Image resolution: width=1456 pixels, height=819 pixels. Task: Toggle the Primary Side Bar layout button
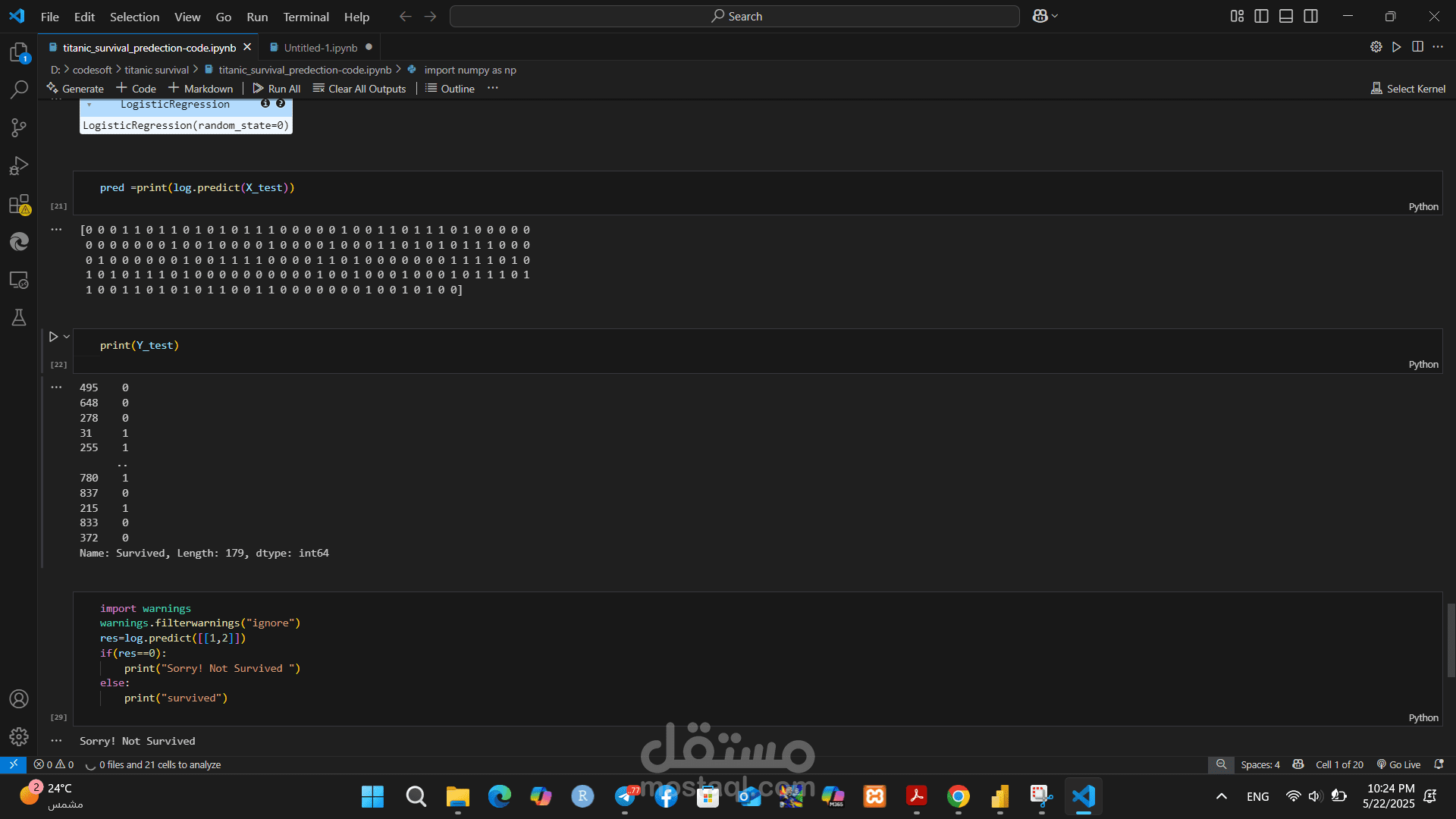tap(1261, 16)
